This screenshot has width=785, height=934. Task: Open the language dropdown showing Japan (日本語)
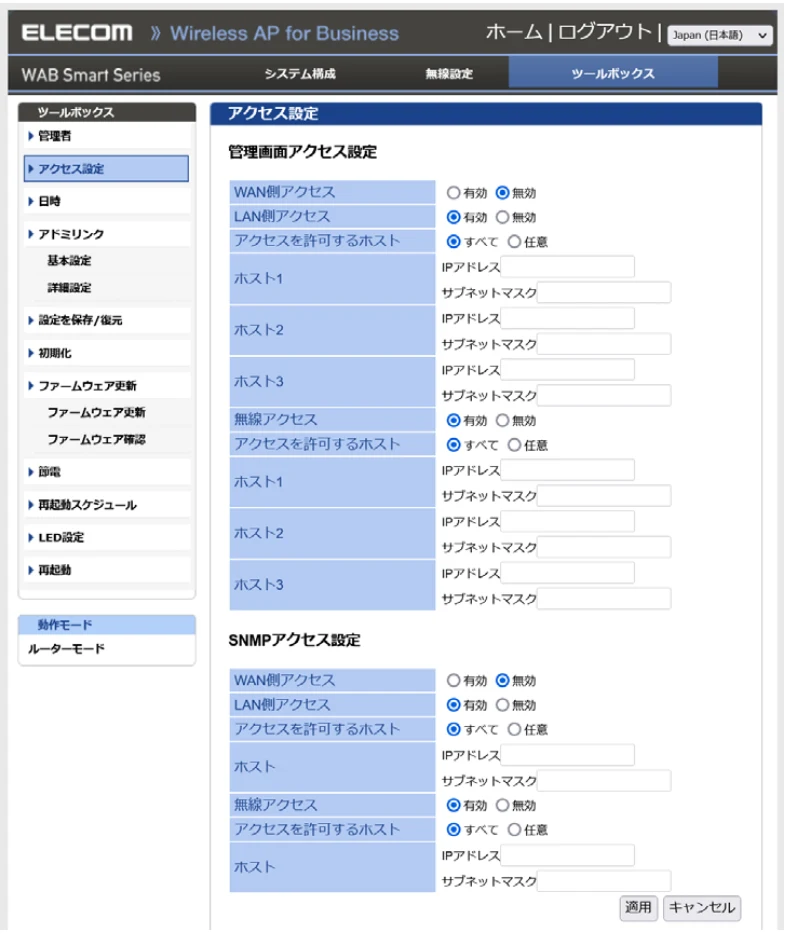719,35
